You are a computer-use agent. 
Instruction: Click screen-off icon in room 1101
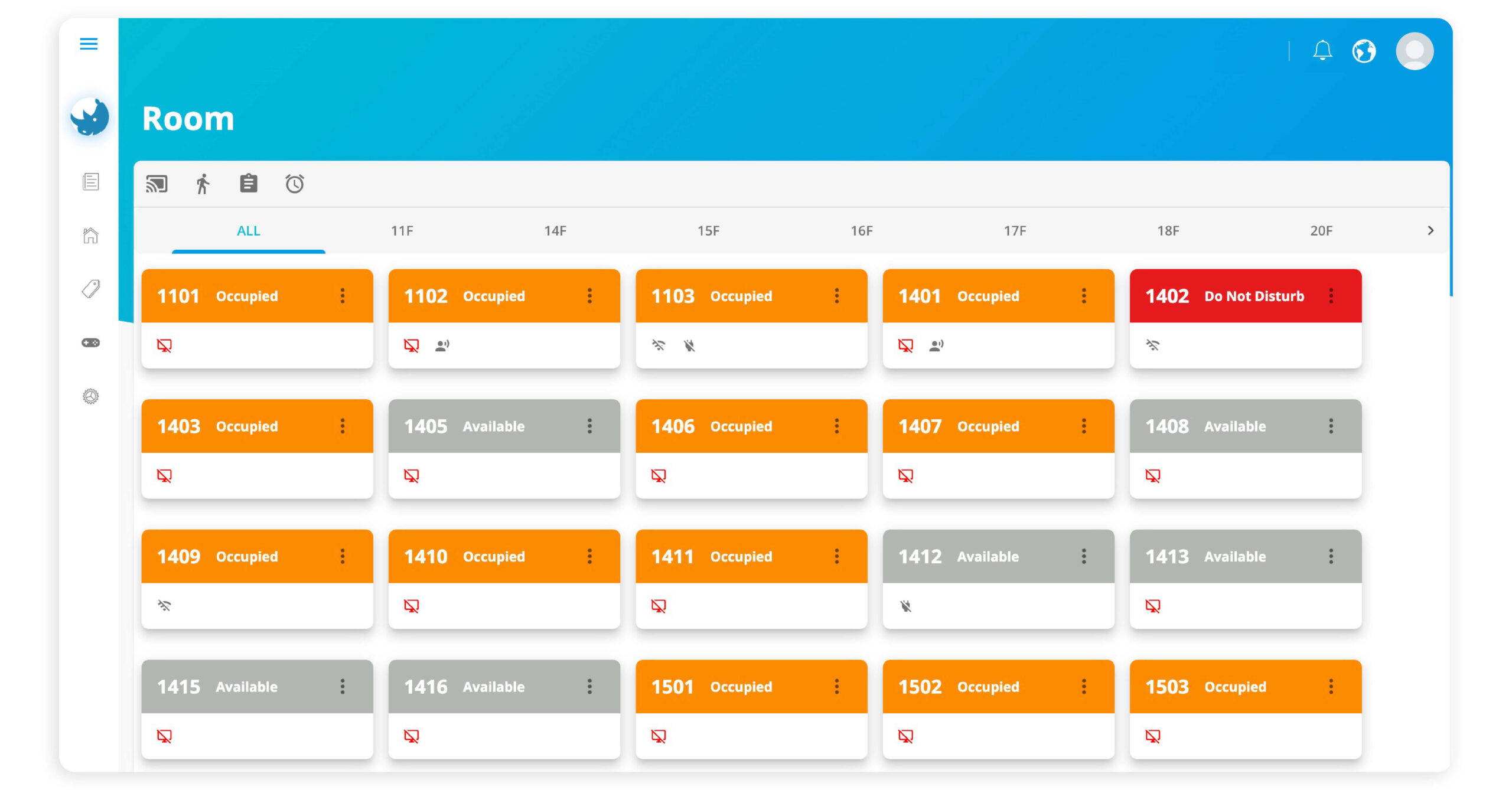164,345
